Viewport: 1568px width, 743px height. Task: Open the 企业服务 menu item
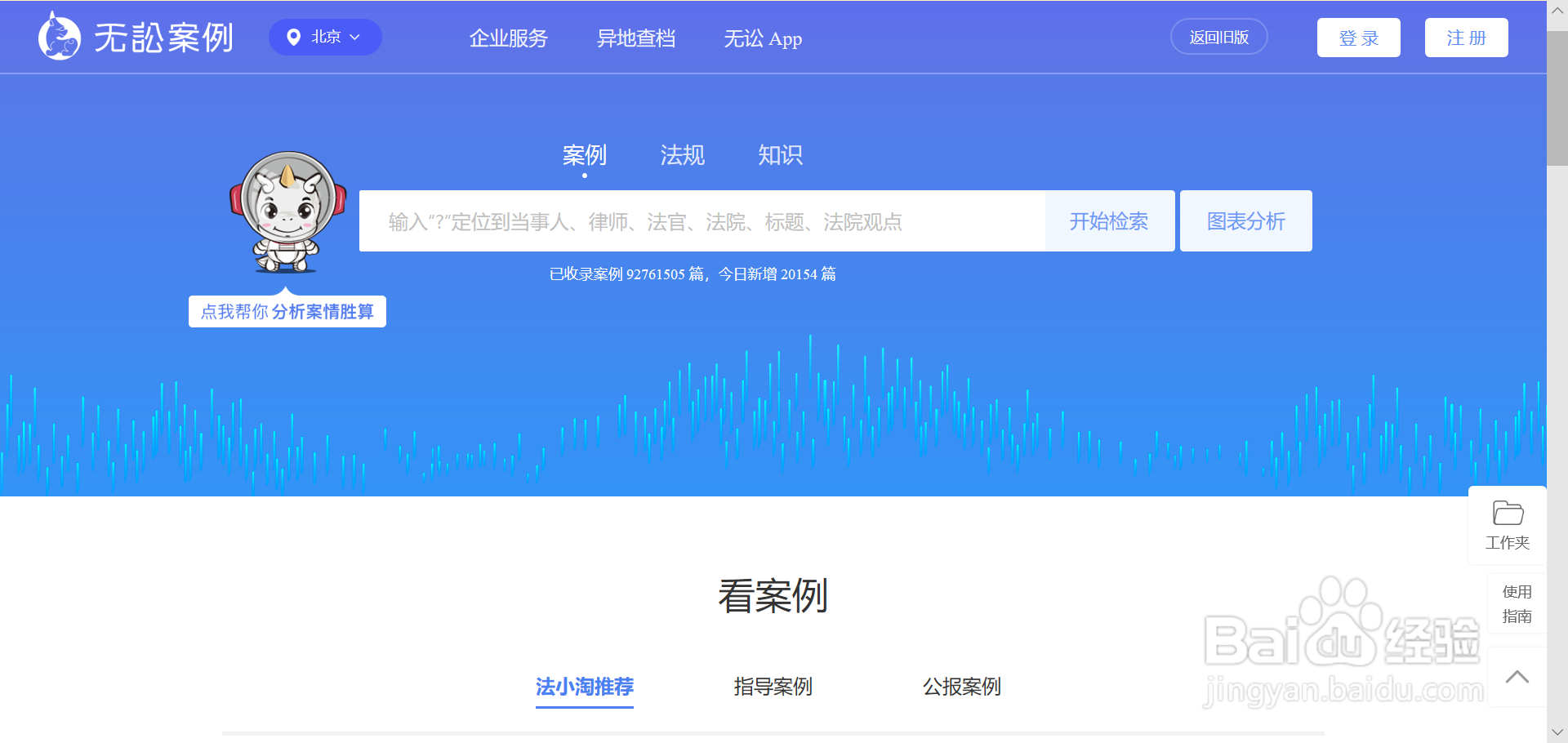click(508, 38)
